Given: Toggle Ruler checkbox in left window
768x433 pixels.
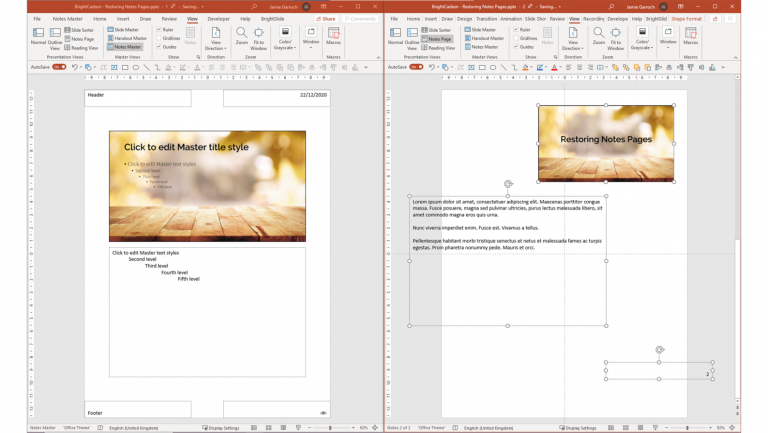Looking at the screenshot, I should click(159, 29).
